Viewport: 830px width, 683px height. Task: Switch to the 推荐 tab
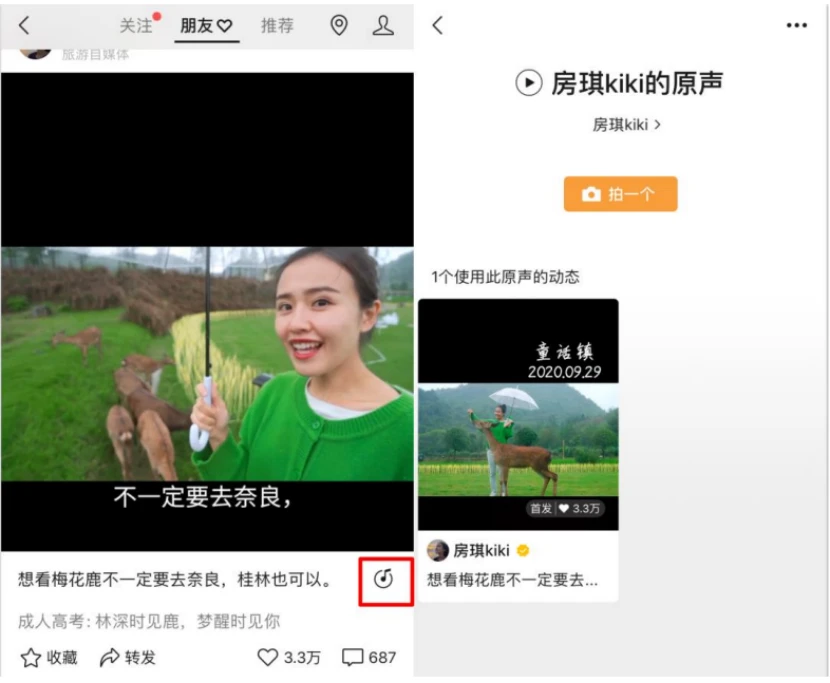(277, 26)
